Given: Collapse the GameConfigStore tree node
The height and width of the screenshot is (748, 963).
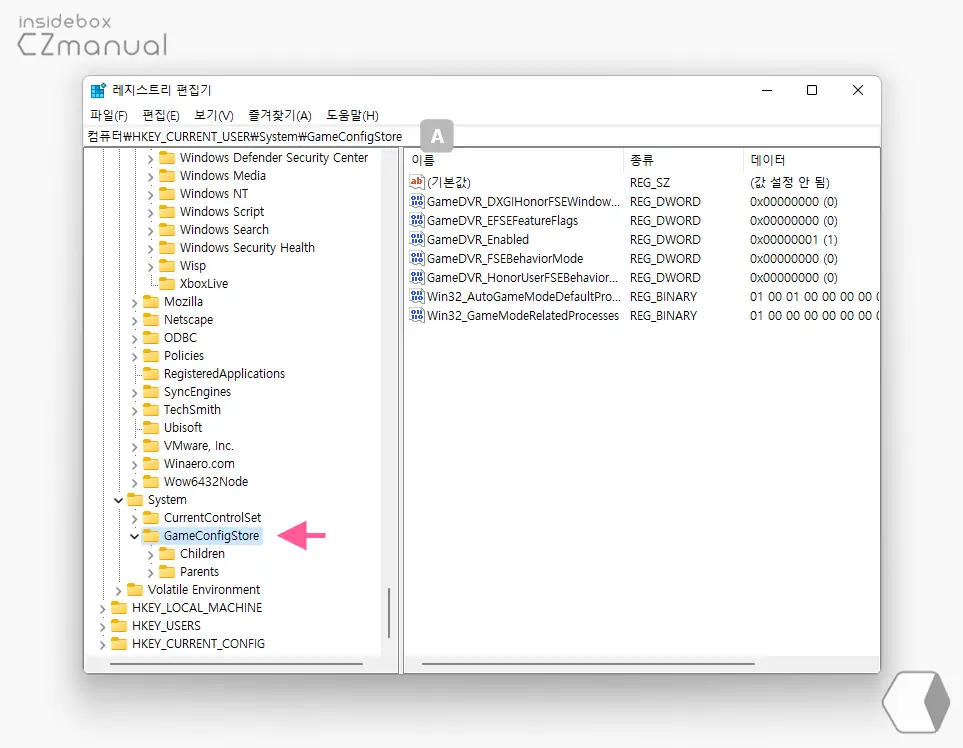Looking at the screenshot, I should [135, 536].
